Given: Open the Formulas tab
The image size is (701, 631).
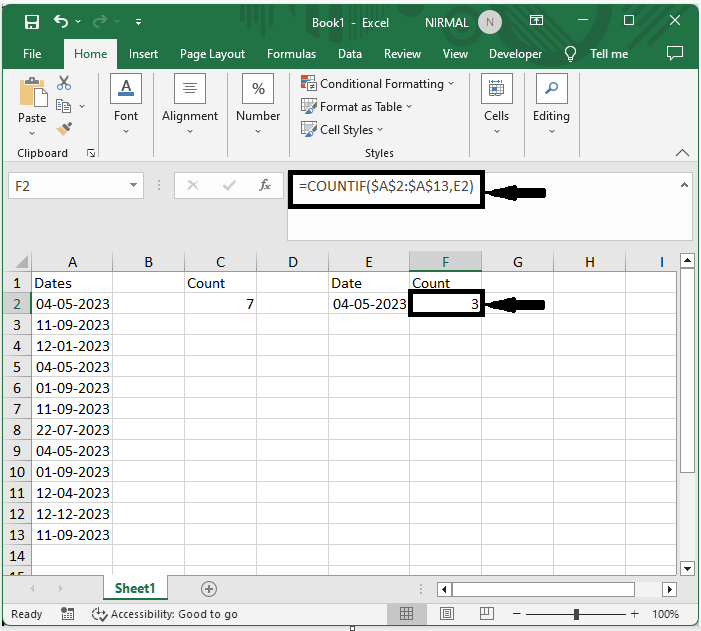Looking at the screenshot, I should click(x=291, y=54).
